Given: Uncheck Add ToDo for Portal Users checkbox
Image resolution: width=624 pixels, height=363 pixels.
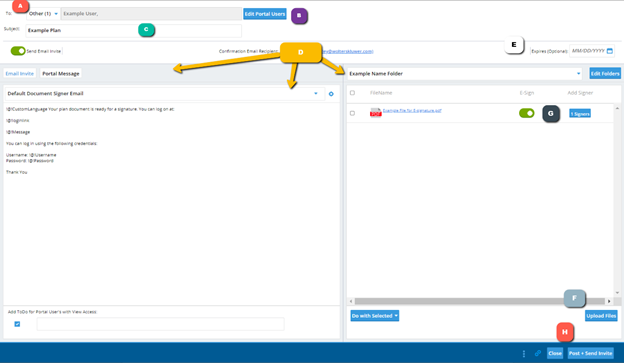Looking at the screenshot, I should tap(17, 324).
